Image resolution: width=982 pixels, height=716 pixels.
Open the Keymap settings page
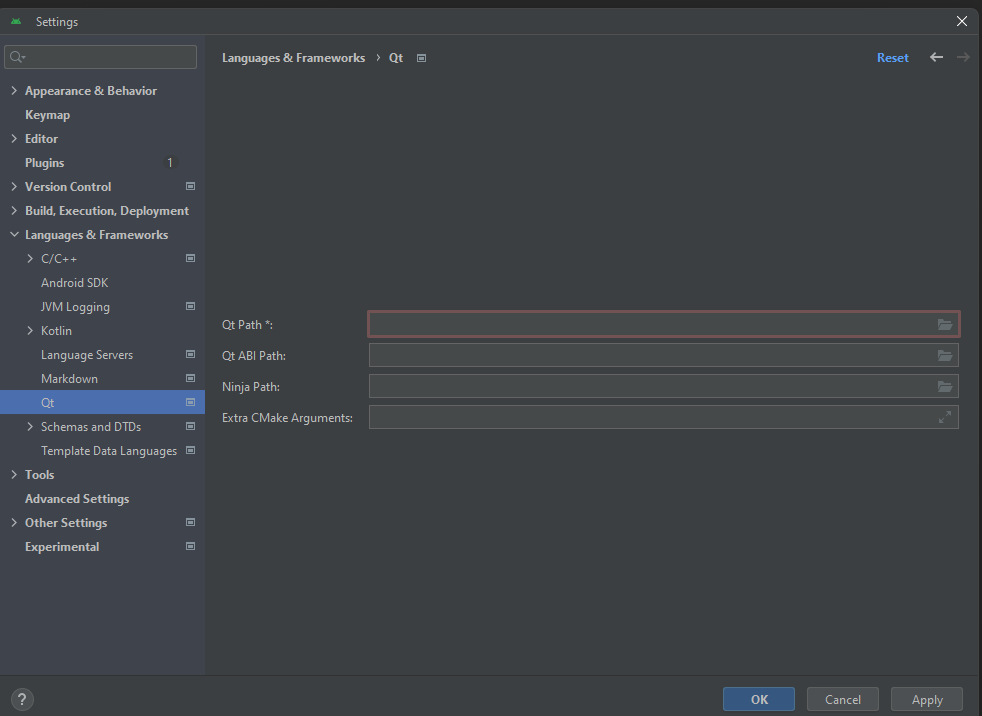(x=48, y=115)
